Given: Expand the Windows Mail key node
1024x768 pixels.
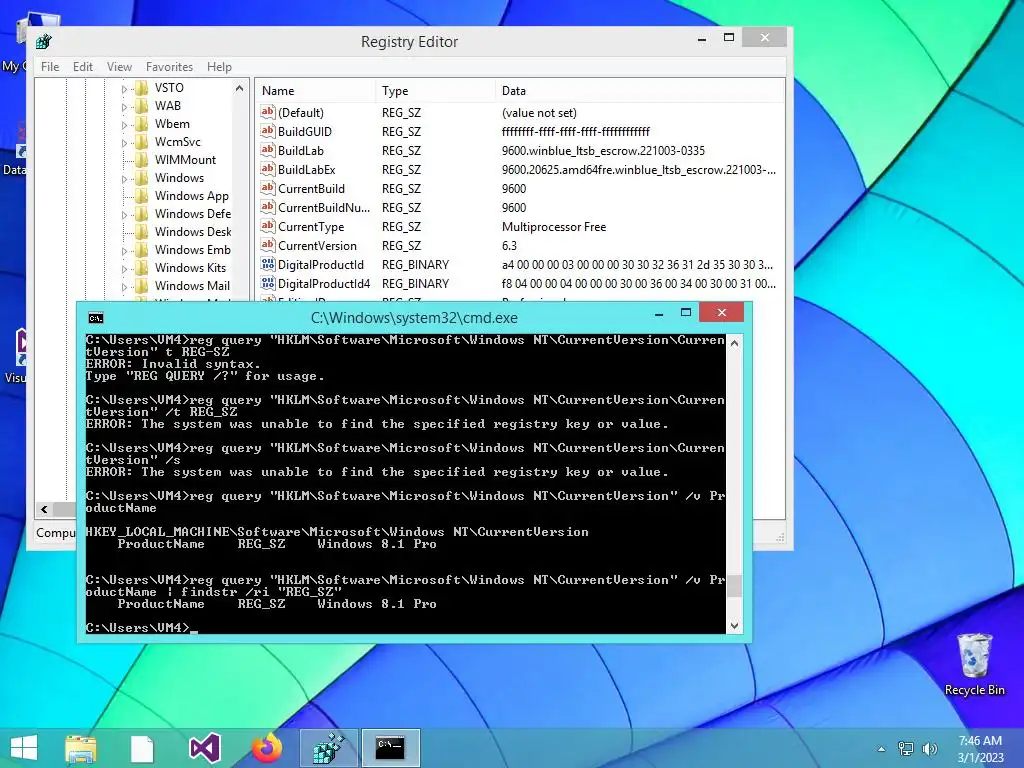Looking at the screenshot, I should coord(124,286).
